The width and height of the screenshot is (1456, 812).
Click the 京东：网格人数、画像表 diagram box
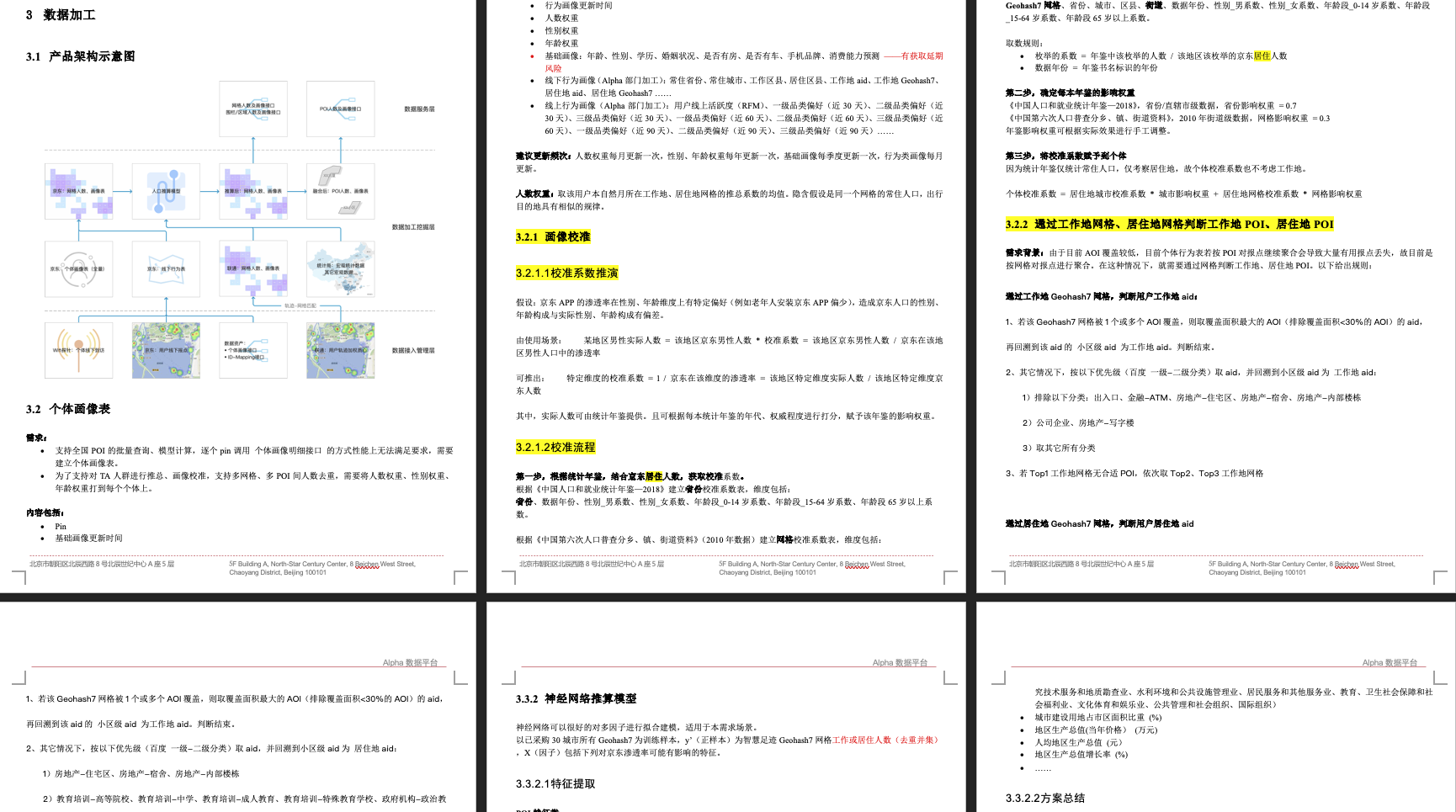click(x=79, y=191)
